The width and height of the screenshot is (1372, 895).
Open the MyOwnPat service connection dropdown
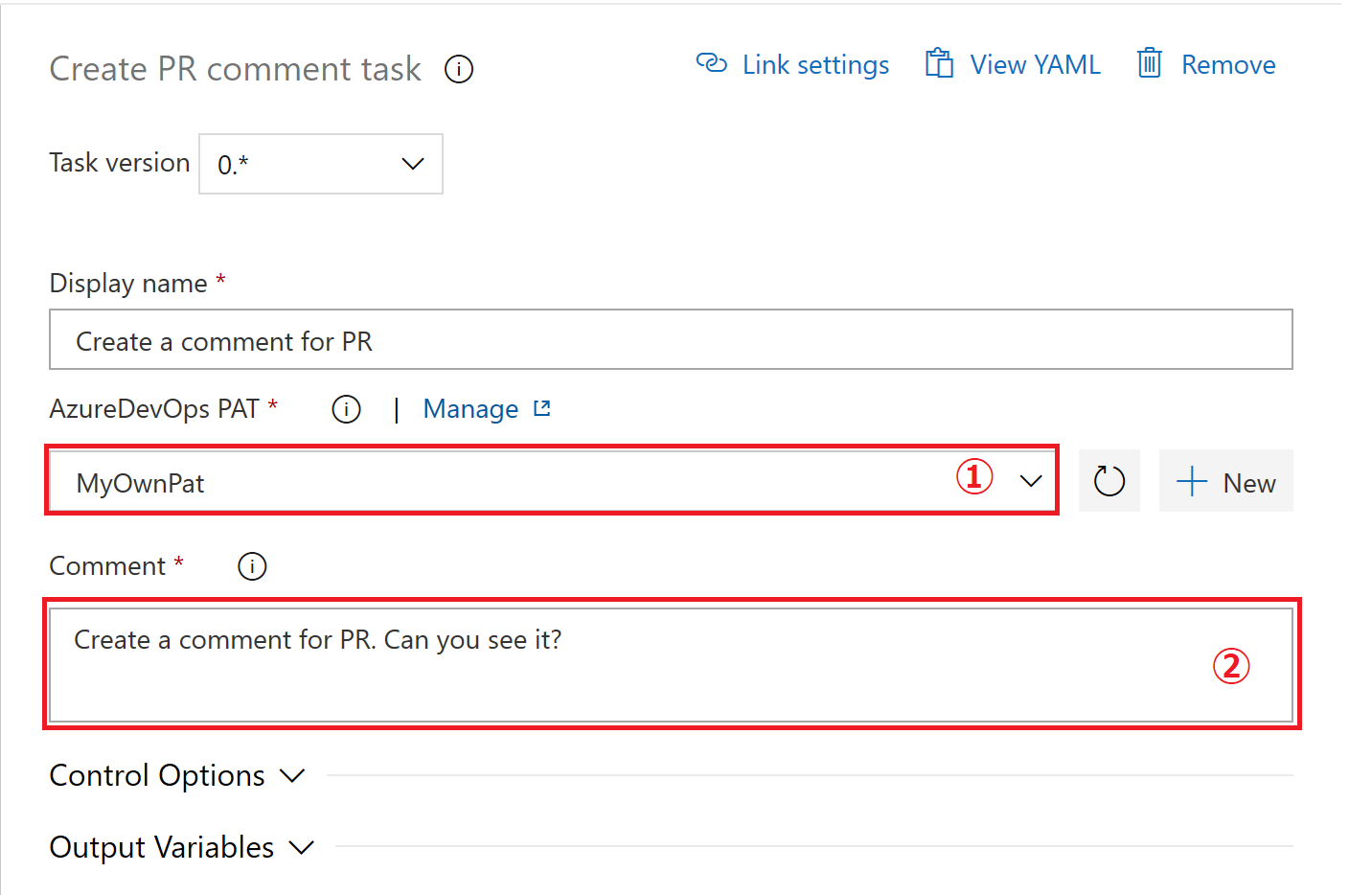tap(552, 481)
